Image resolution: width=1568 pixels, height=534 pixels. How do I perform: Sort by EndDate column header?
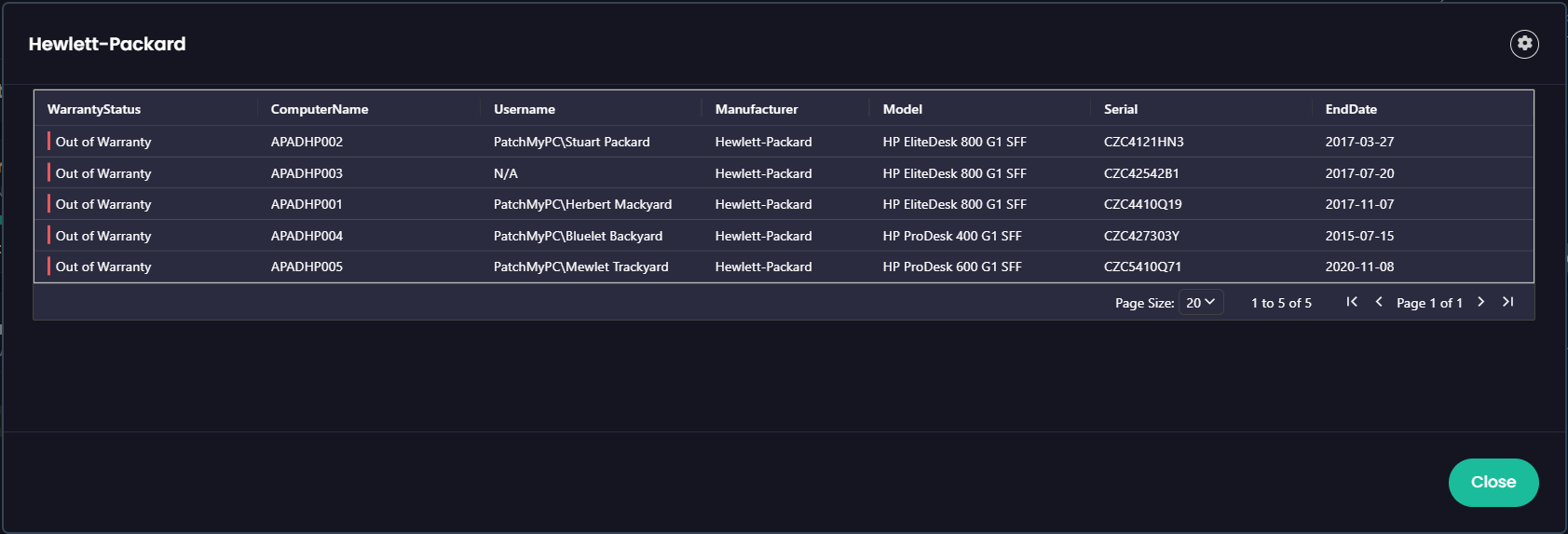pos(1351,109)
